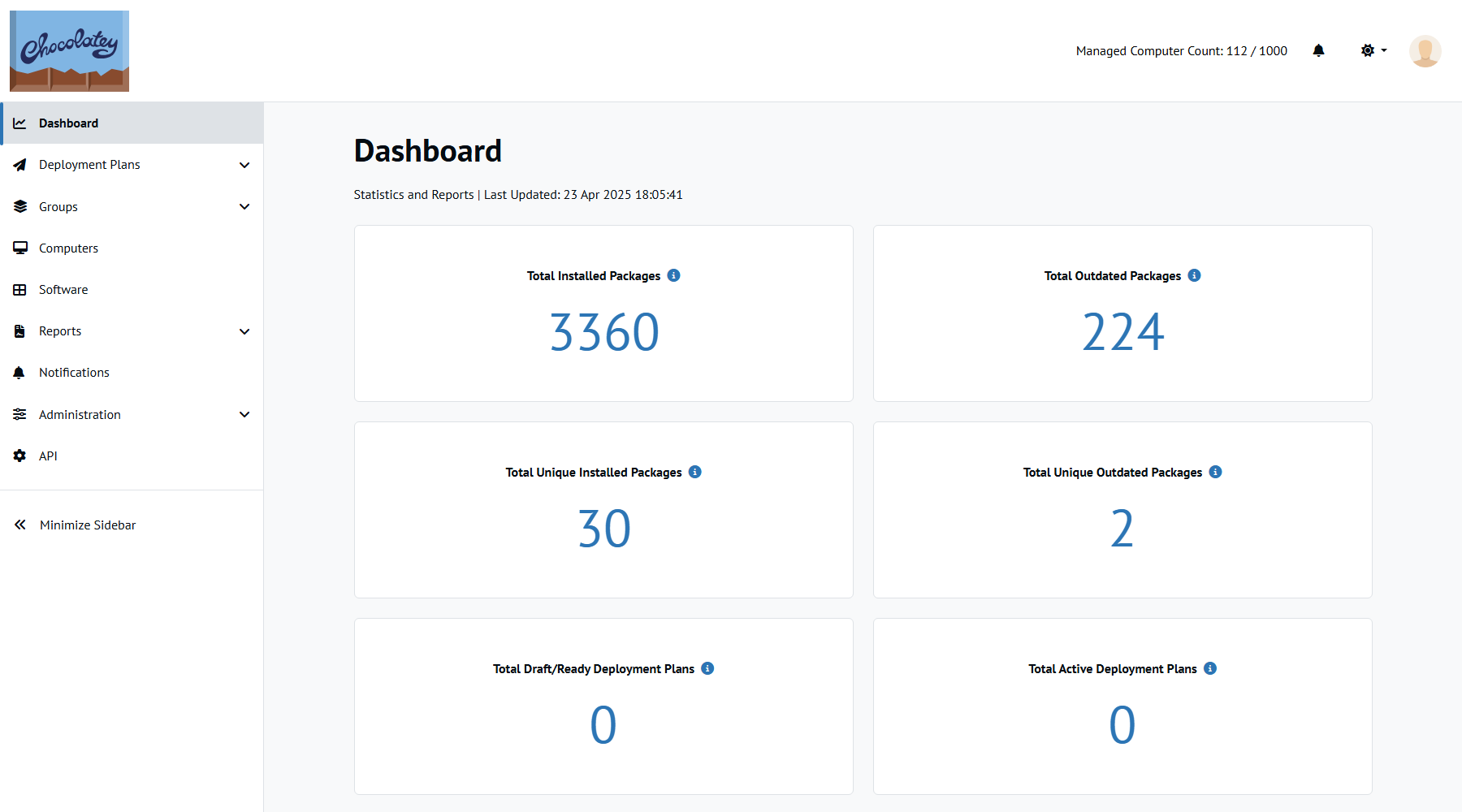Screen dimensions: 1462x812
Task: Click the API gear icon
Action: click(x=19, y=456)
